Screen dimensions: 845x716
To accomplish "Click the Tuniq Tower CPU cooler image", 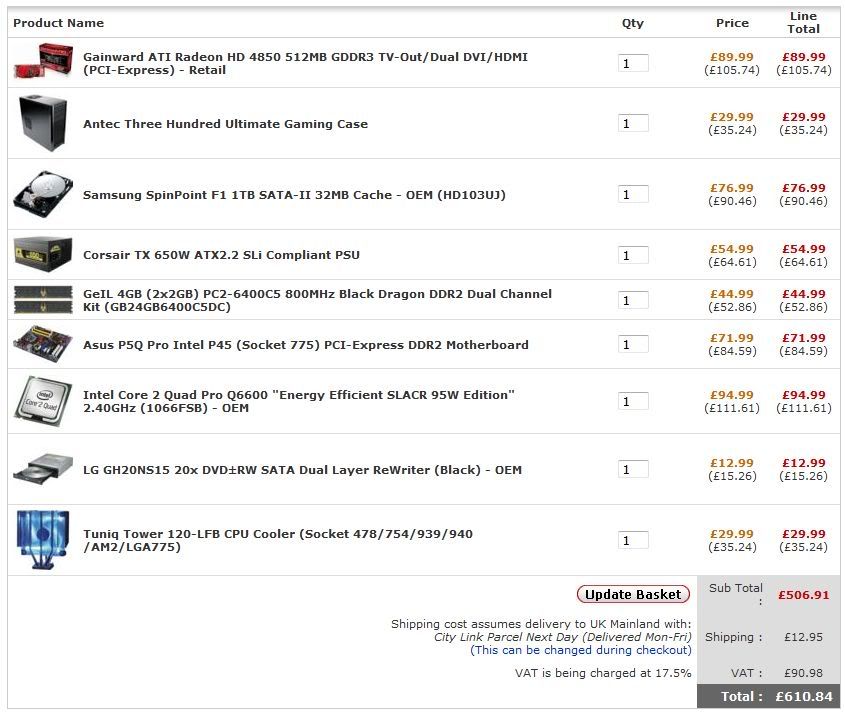I will click(x=43, y=540).
